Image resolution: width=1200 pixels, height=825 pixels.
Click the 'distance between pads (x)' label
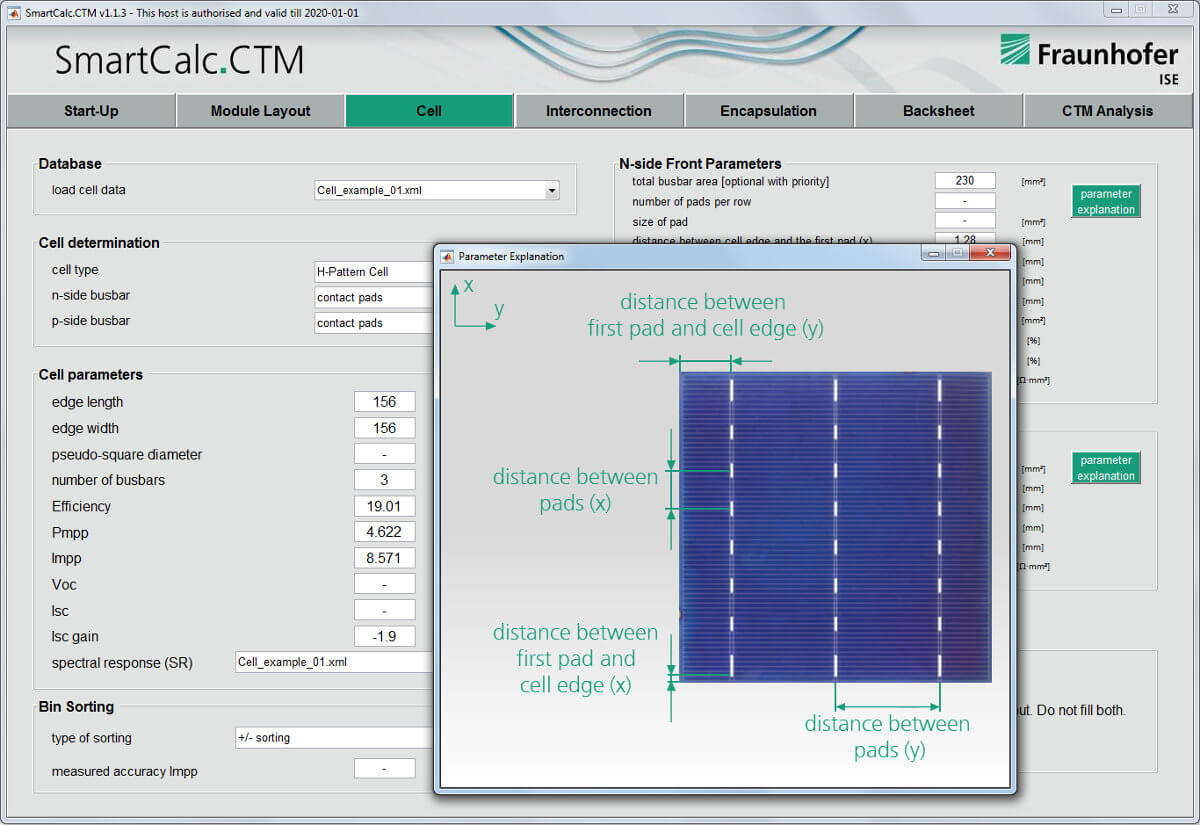pos(575,490)
